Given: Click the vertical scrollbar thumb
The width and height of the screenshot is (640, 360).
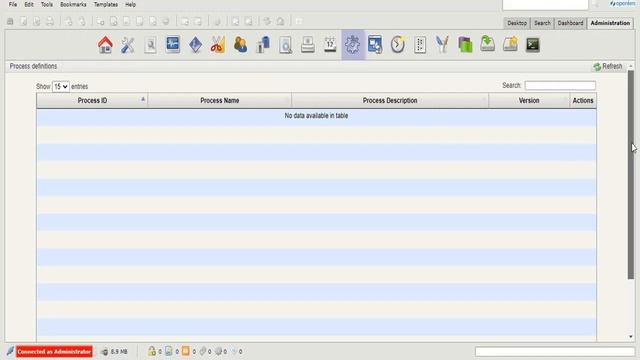Looking at the screenshot, I should click(631, 175).
